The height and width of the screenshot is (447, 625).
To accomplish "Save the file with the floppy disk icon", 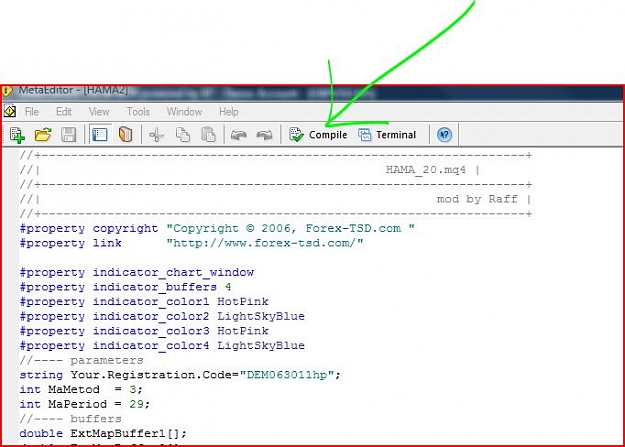I will pos(68,135).
